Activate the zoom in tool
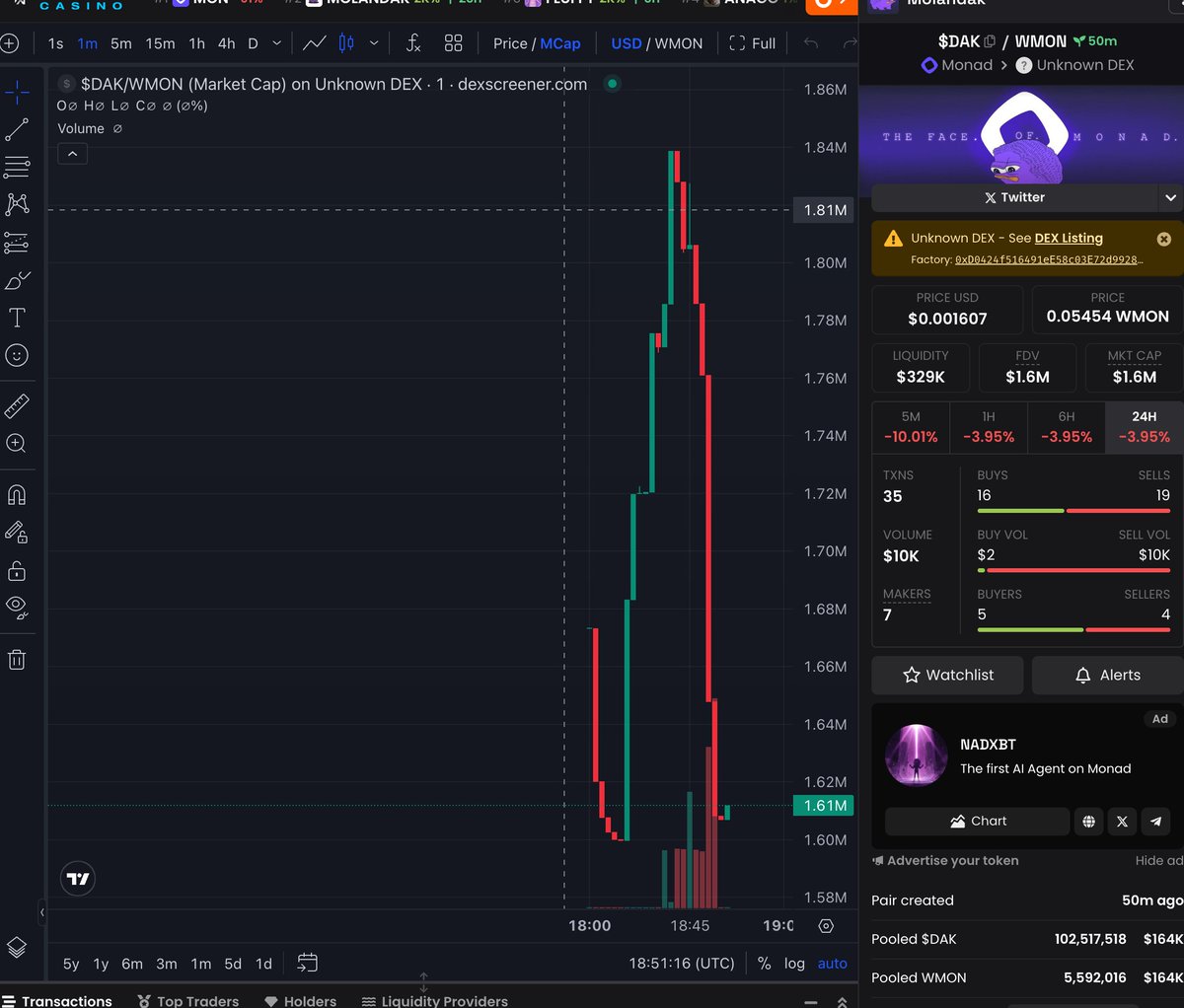 tap(17, 443)
